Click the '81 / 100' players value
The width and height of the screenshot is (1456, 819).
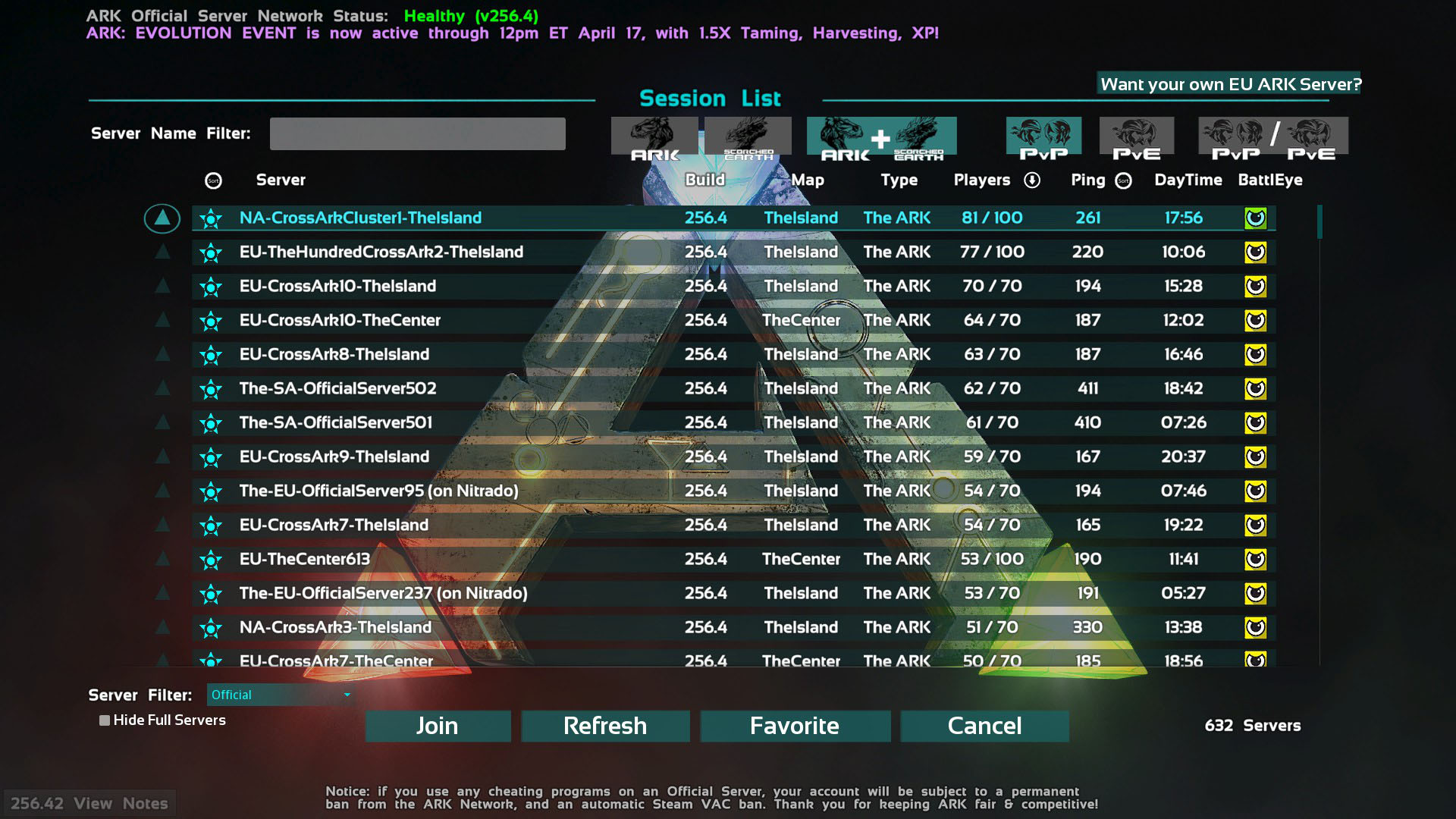coord(992,218)
